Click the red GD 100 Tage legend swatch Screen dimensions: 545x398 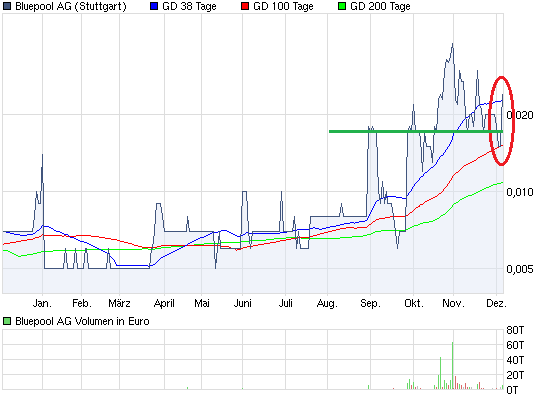click(x=245, y=6)
